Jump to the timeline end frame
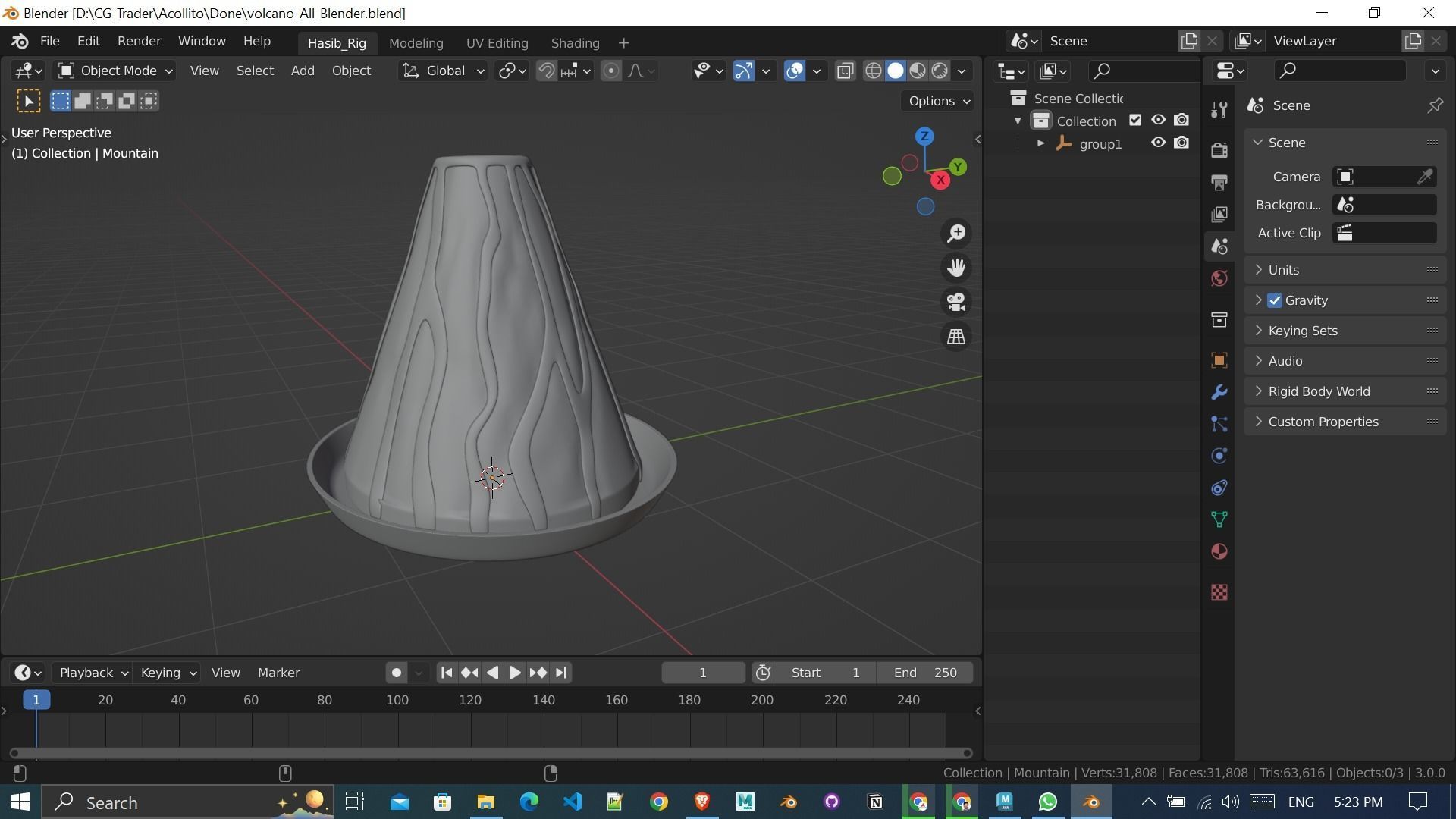 point(560,673)
